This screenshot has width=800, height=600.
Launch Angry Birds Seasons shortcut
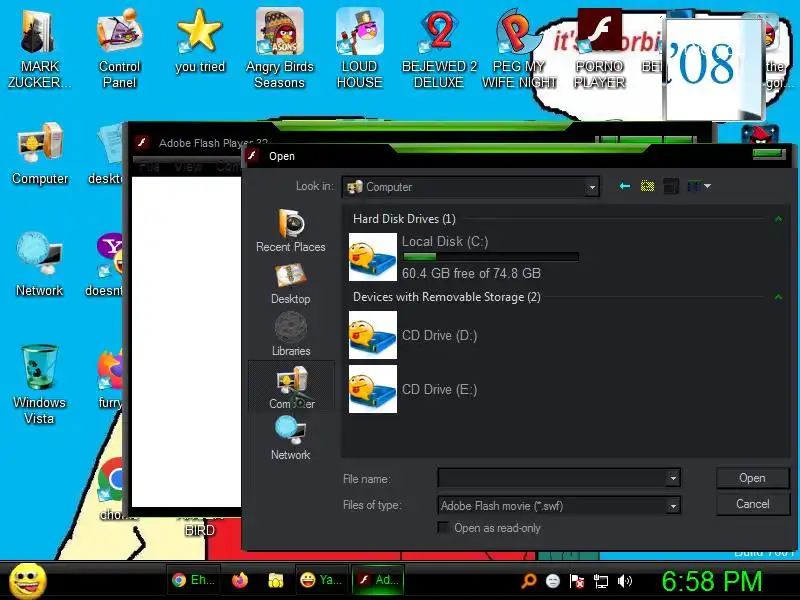pyautogui.click(x=279, y=48)
